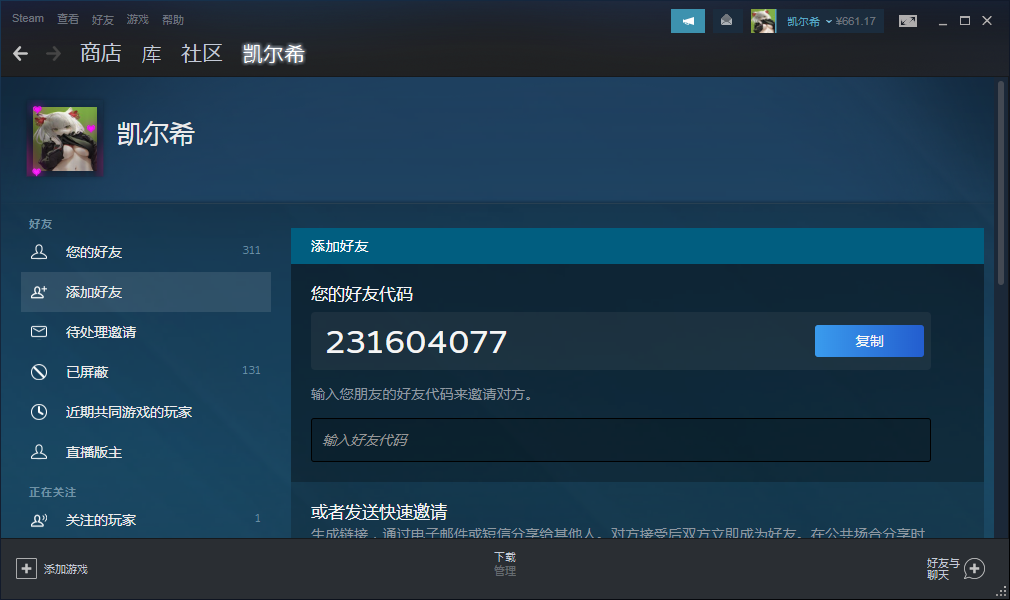This screenshot has width=1010, height=600.
Task: Click the 输入好友代码 input field
Action: pos(621,440)
